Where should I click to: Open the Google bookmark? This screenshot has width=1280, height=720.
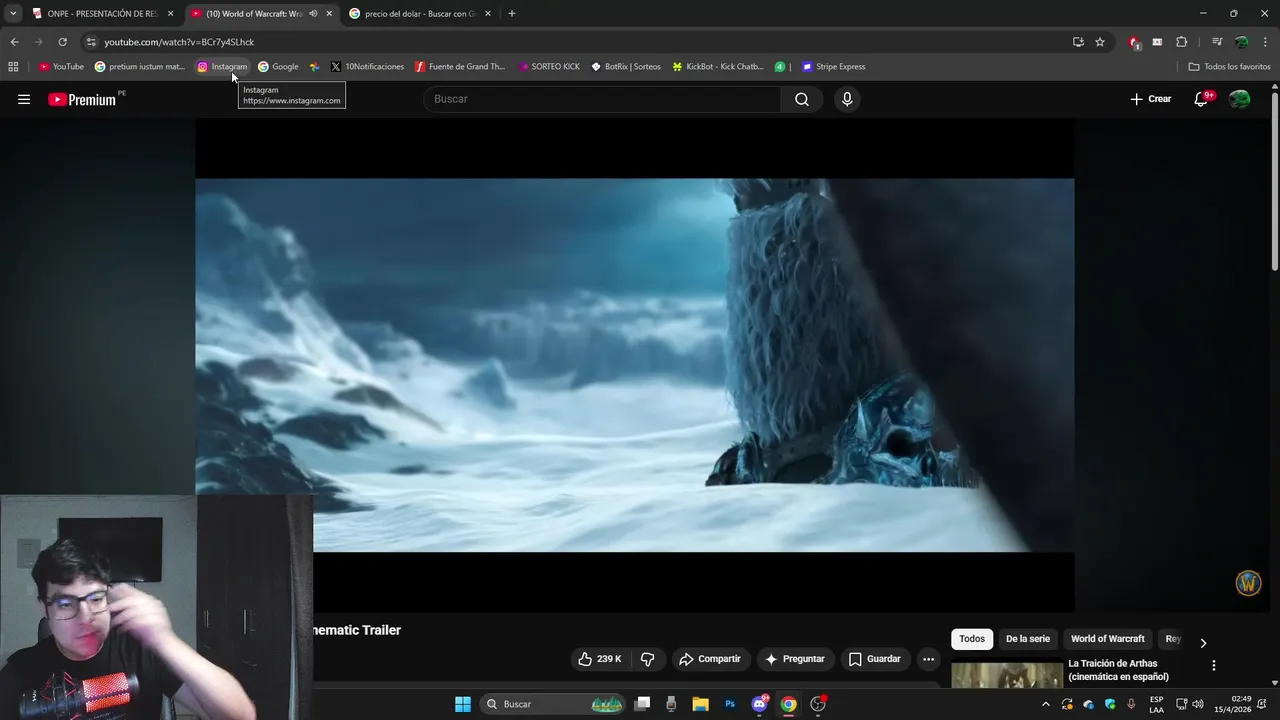click(278, 67)
